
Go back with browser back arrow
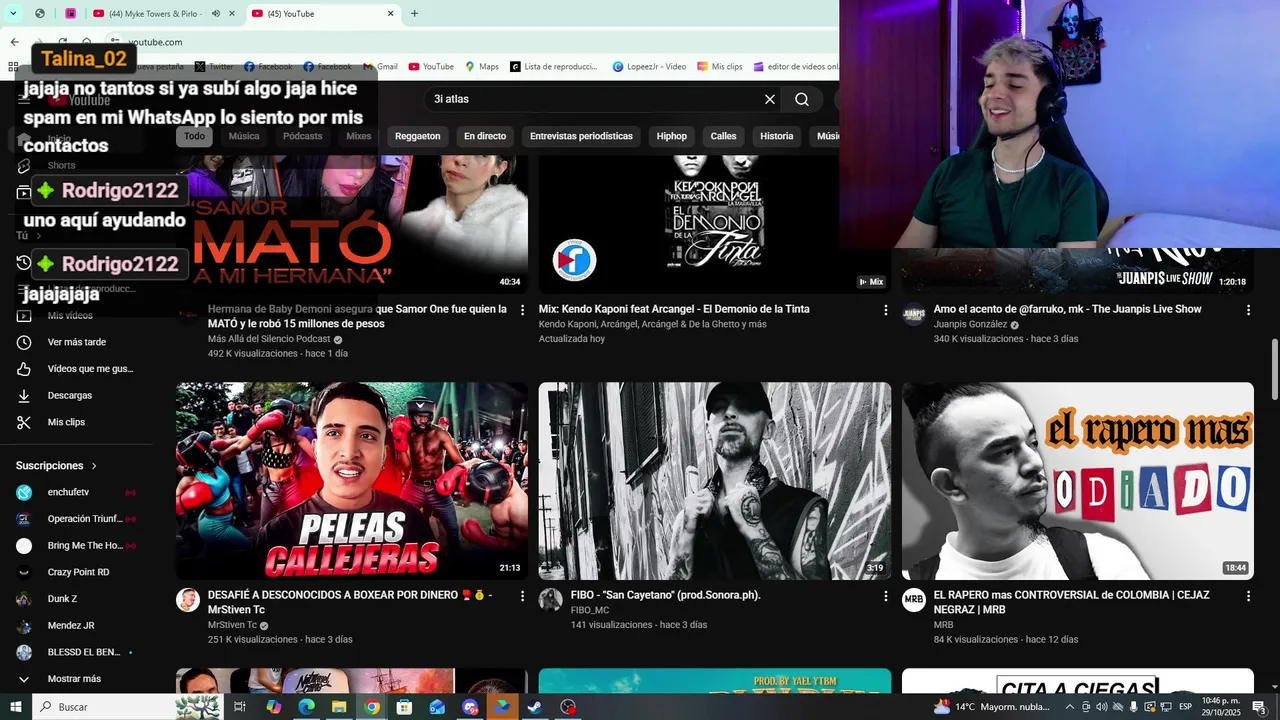(14, 42)
